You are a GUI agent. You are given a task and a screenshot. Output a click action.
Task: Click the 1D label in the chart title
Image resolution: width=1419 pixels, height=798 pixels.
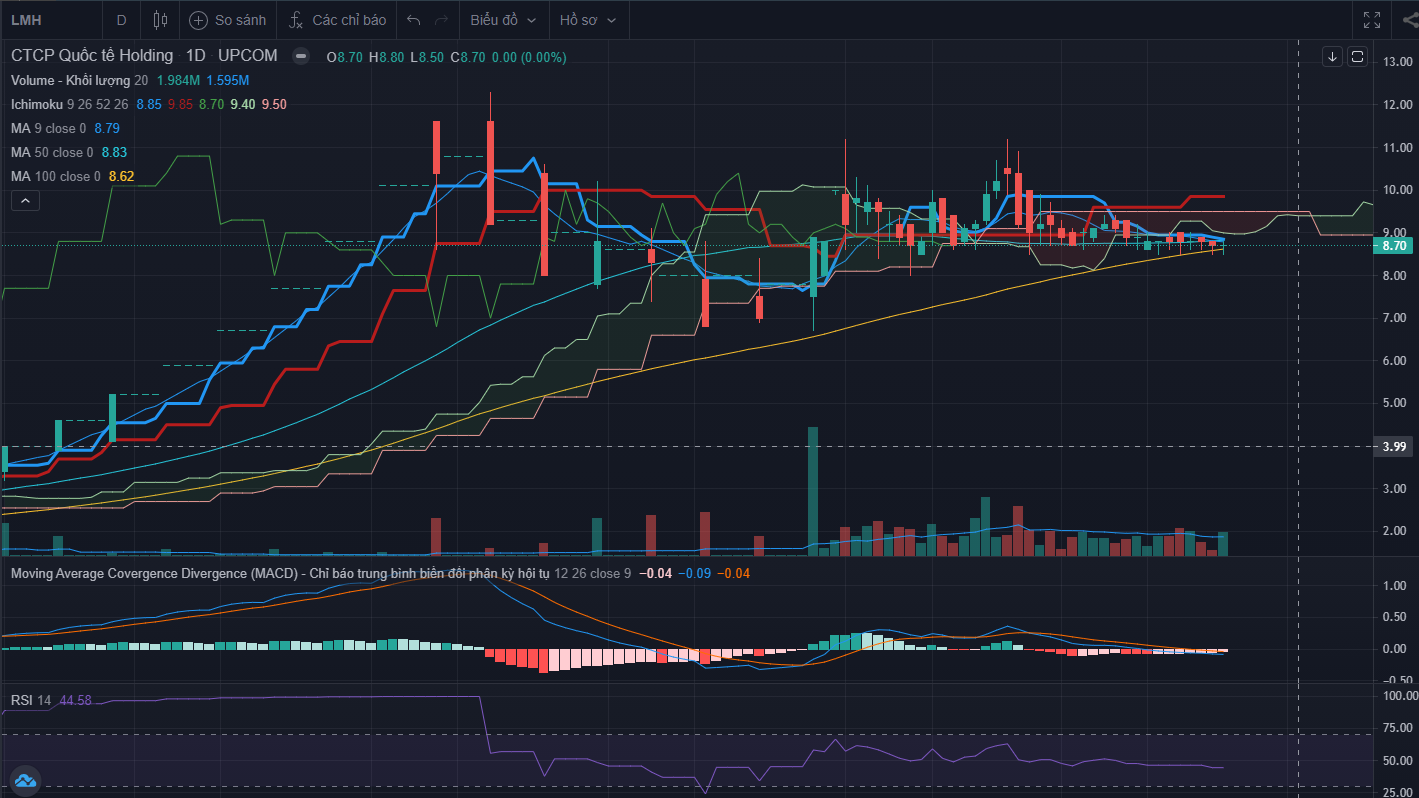click(196, 56)
